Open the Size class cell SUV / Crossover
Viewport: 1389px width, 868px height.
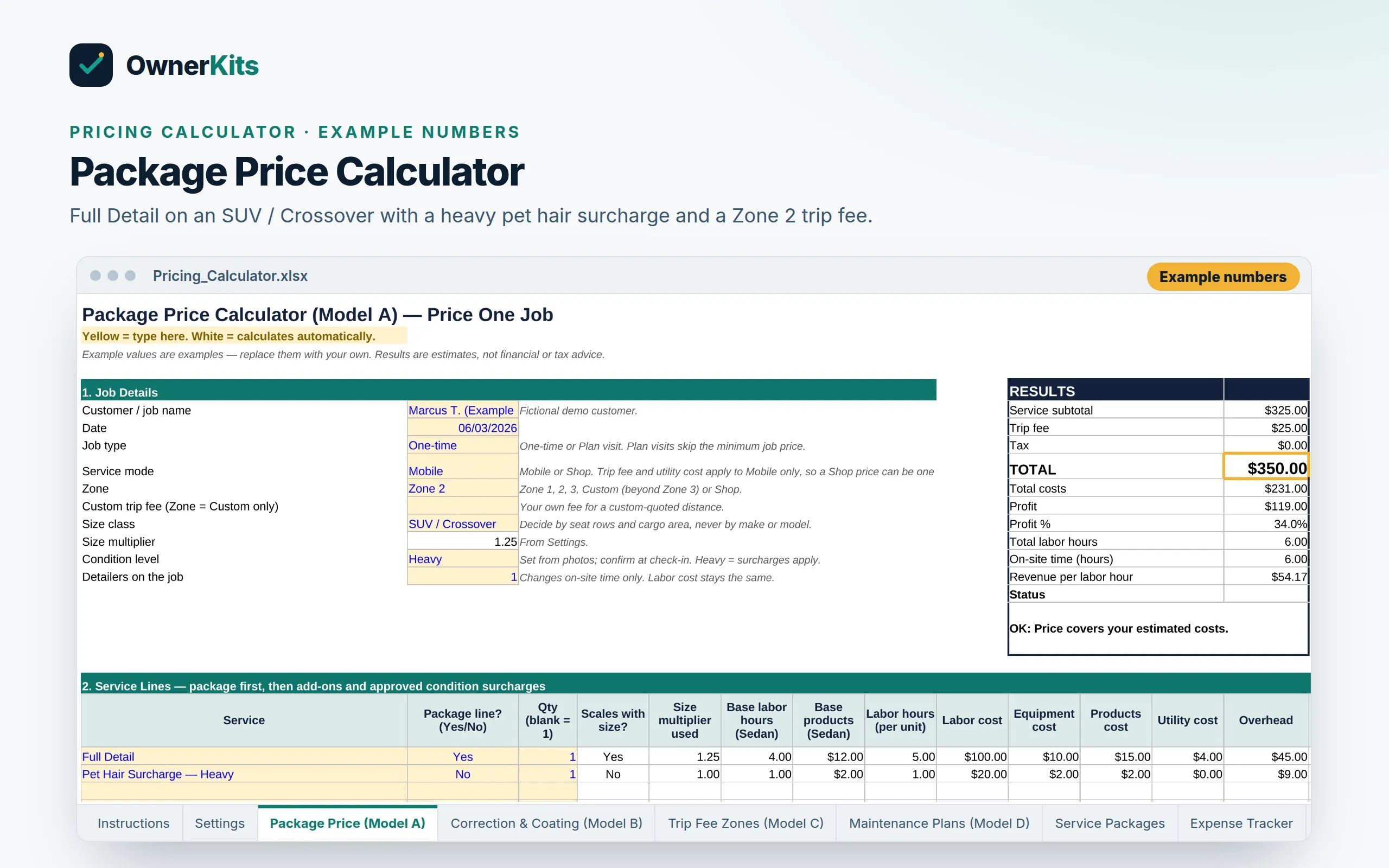coord(463,524)
